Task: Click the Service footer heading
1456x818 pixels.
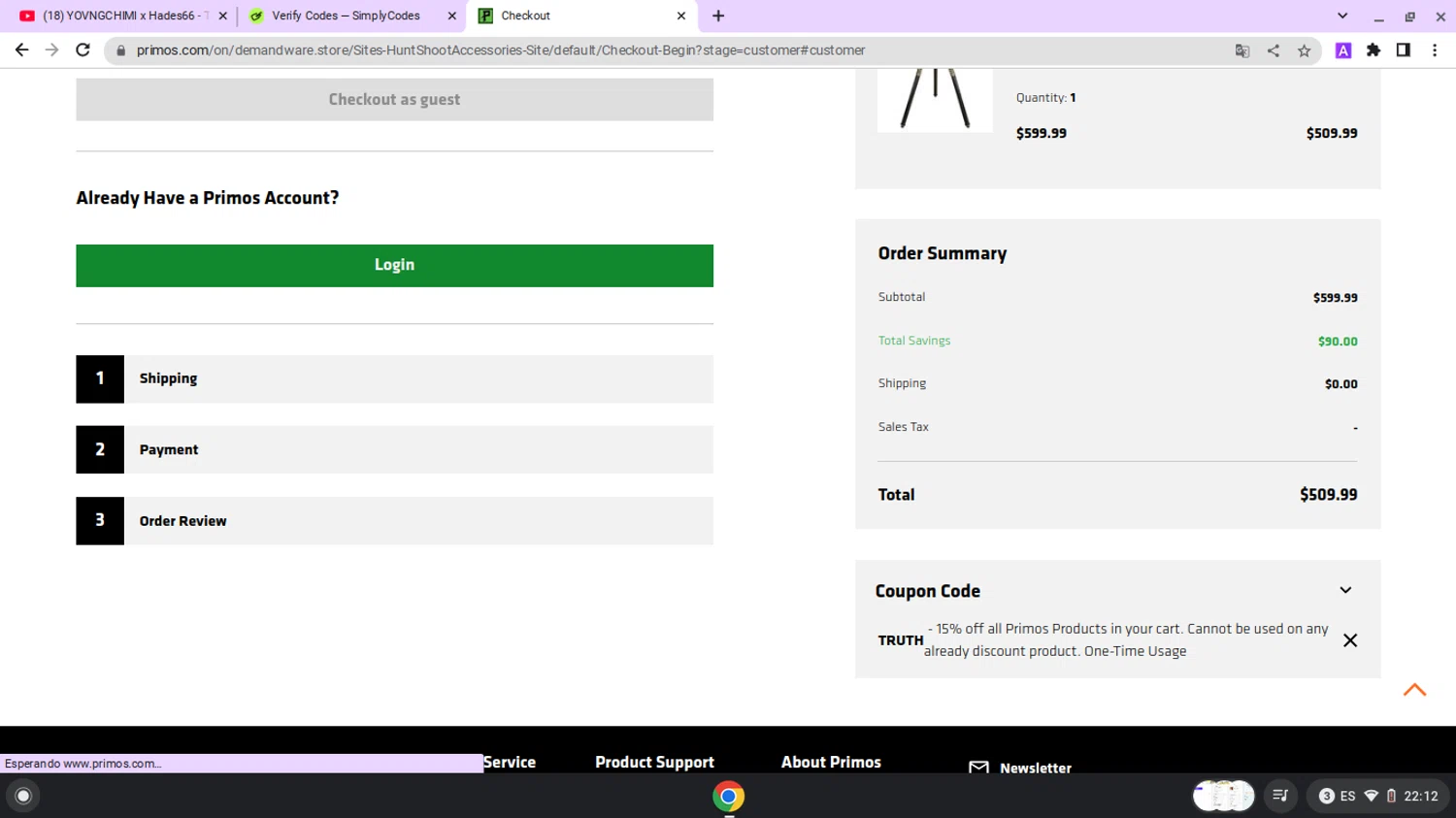Action: click(x=510, y=763)
